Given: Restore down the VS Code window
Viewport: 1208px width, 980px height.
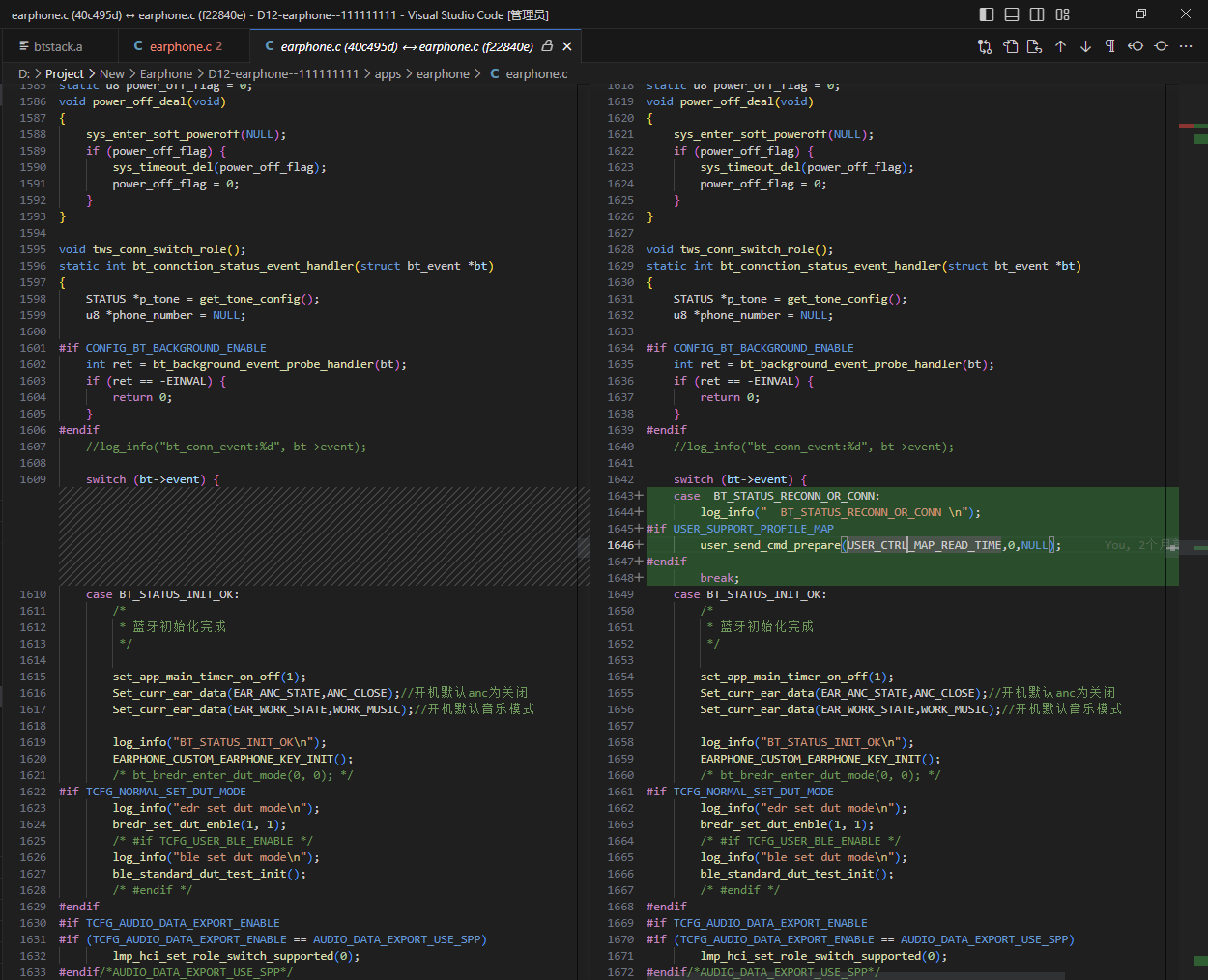Looking at the screenshot, I should click(x=1141, y=14).
